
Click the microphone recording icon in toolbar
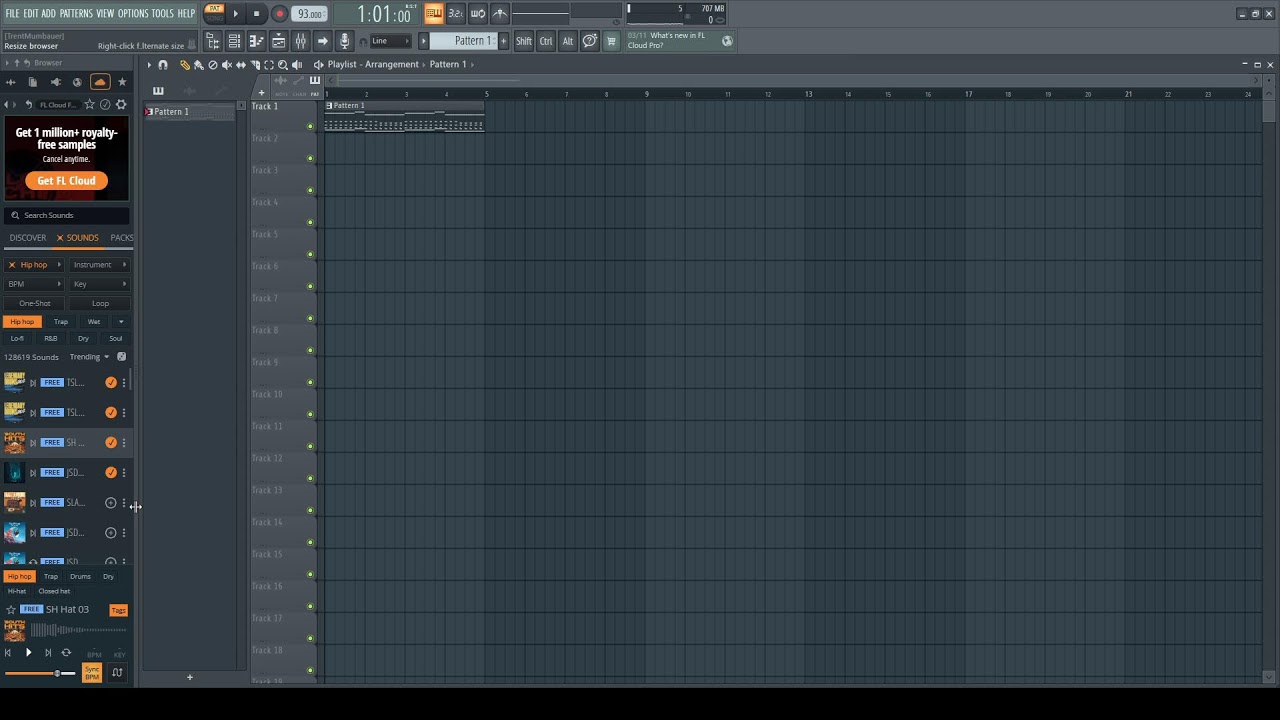point(345,41)
